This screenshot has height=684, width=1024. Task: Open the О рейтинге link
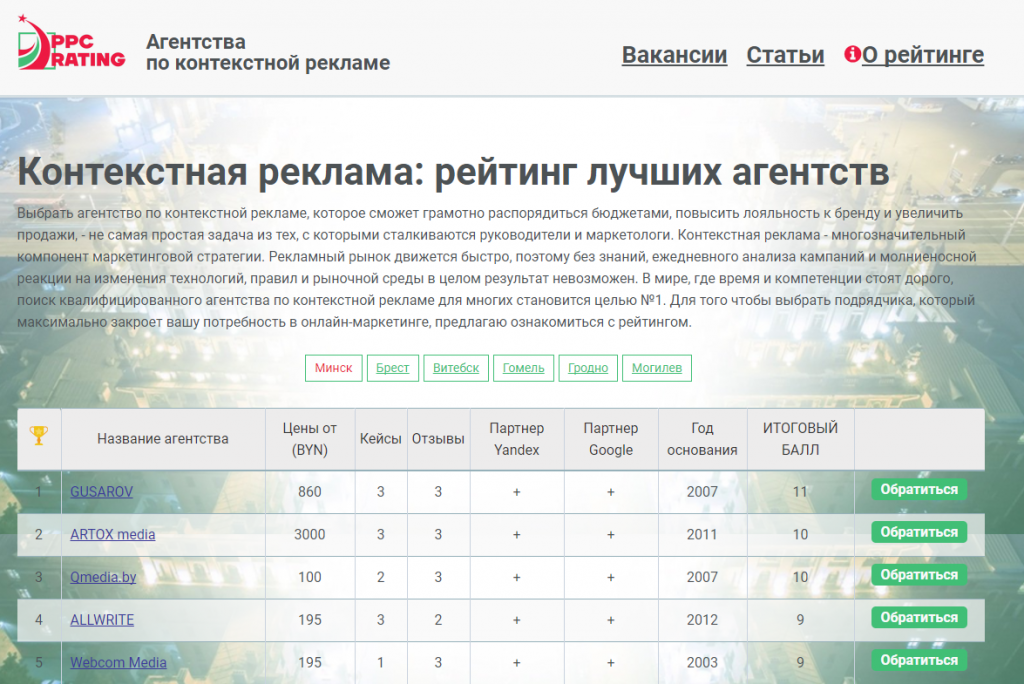click(922, 55)
